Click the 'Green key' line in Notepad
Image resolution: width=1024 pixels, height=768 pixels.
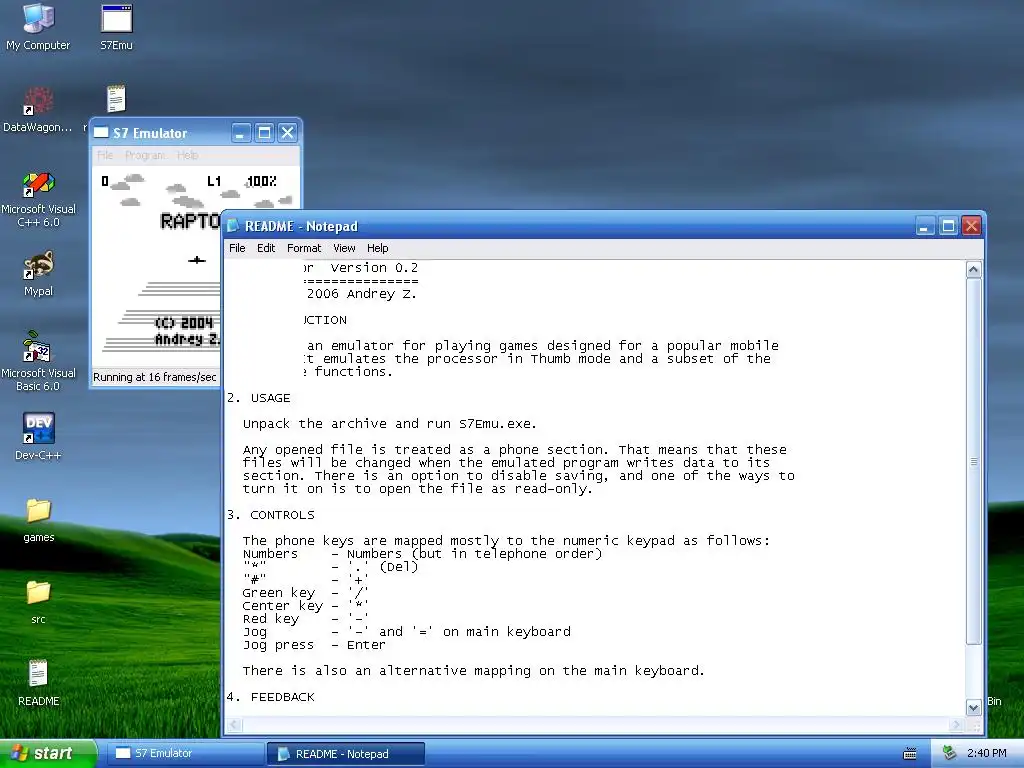(305, 593)
